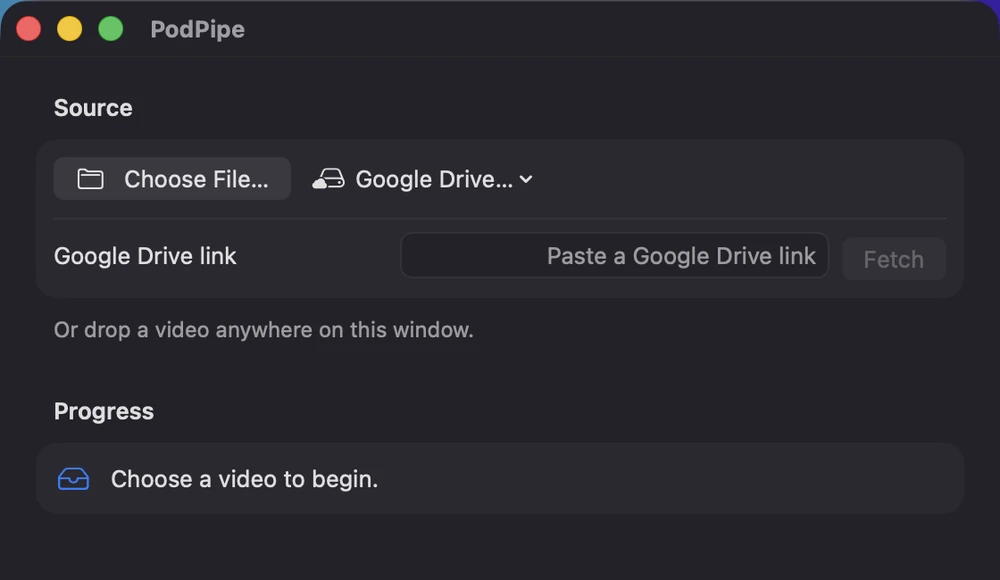Viewport: 1000px width, 580px height.
Task: Minimize PodPipe with the yellow button
Action: pos(70,29)
